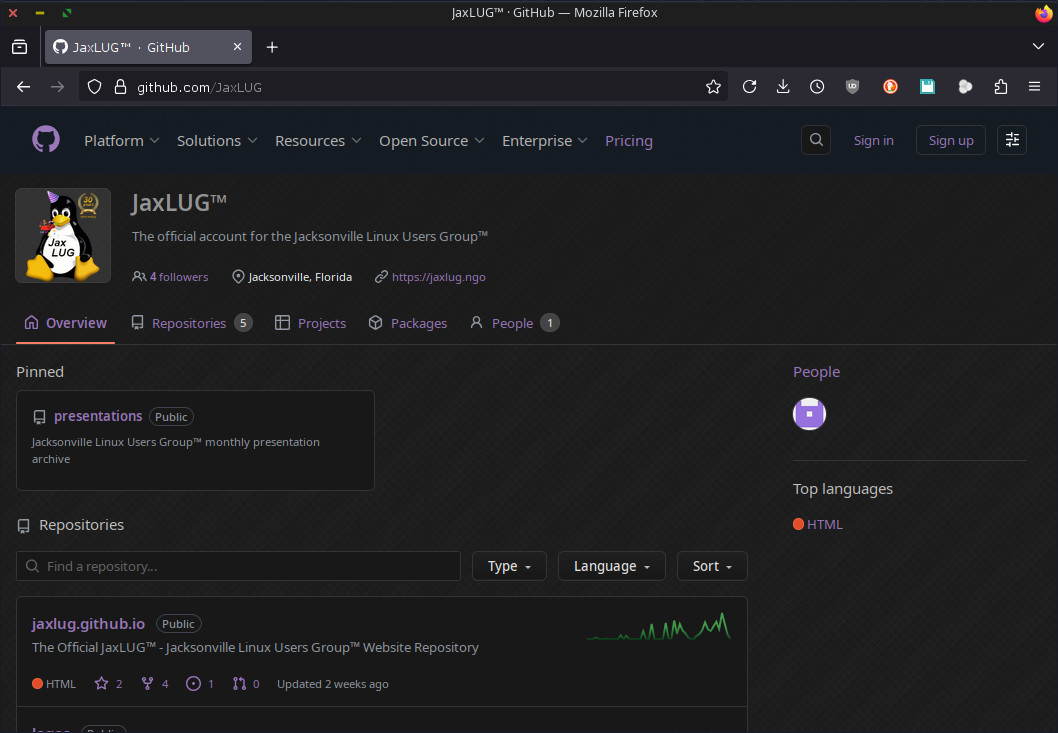Switch to the Repositories tab
The width and height of the screenshot is (1058, 733).
click(x=192, y=323)
